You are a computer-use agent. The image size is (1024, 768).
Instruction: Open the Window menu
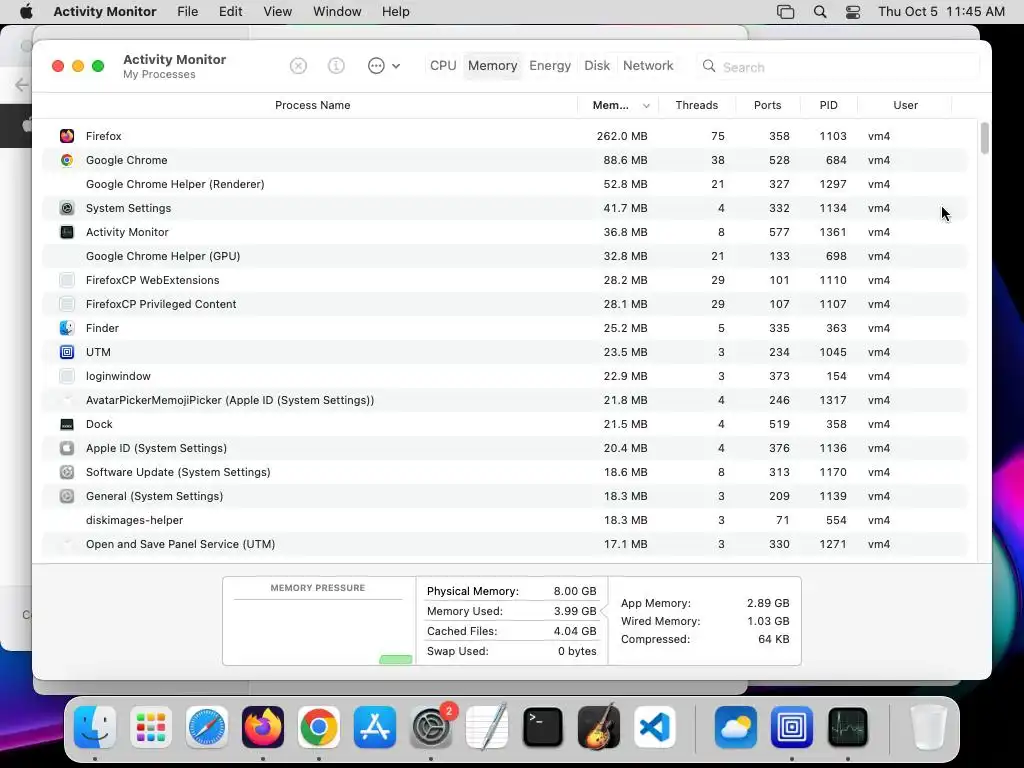point(337,12)
